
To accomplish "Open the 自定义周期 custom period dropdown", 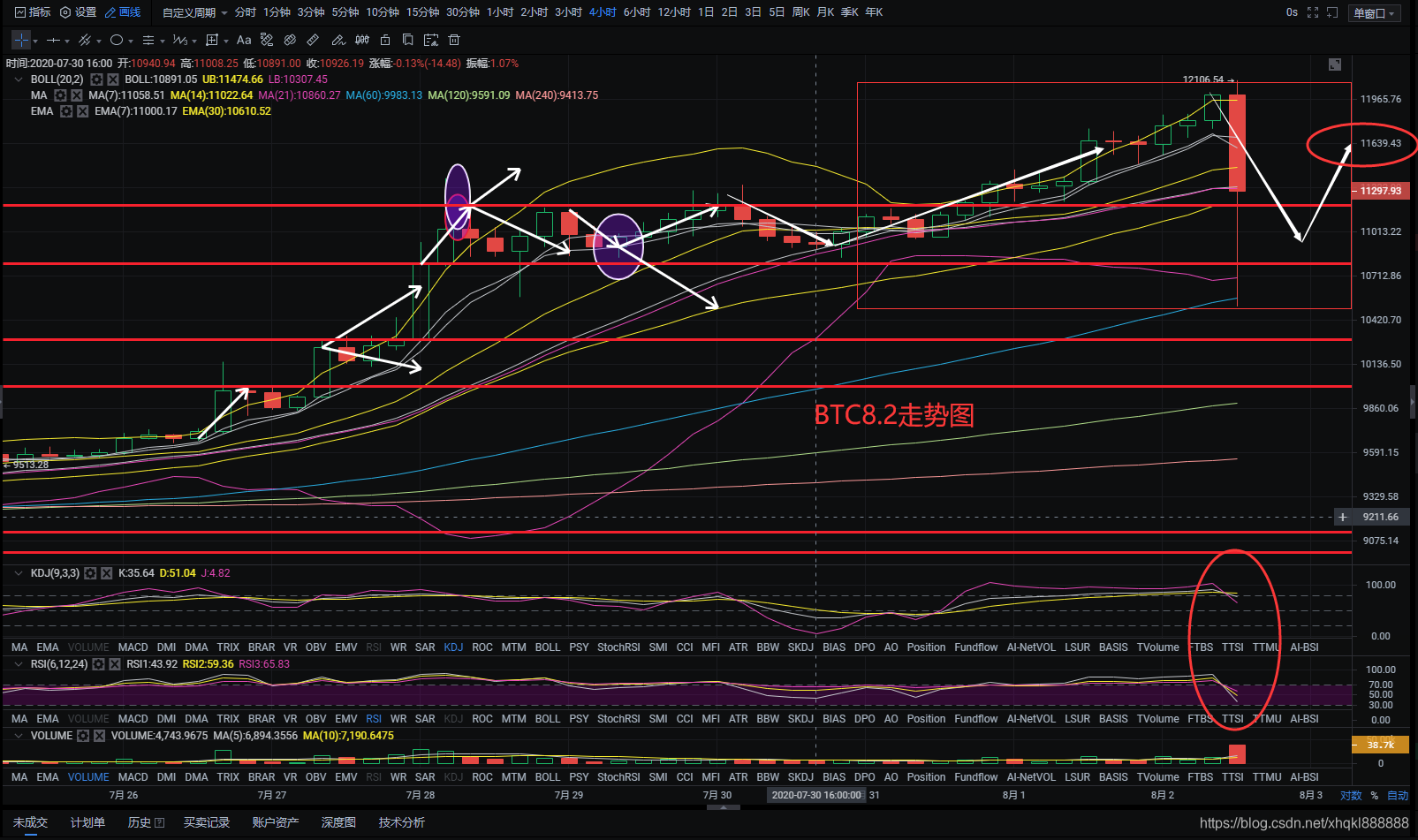I will pos(194,12).
